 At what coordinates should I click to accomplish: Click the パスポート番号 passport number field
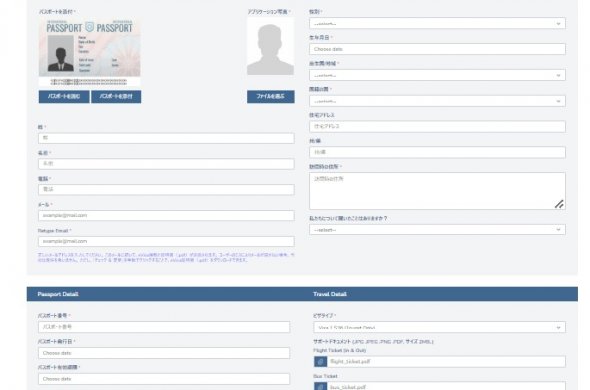tap(164, 327)
